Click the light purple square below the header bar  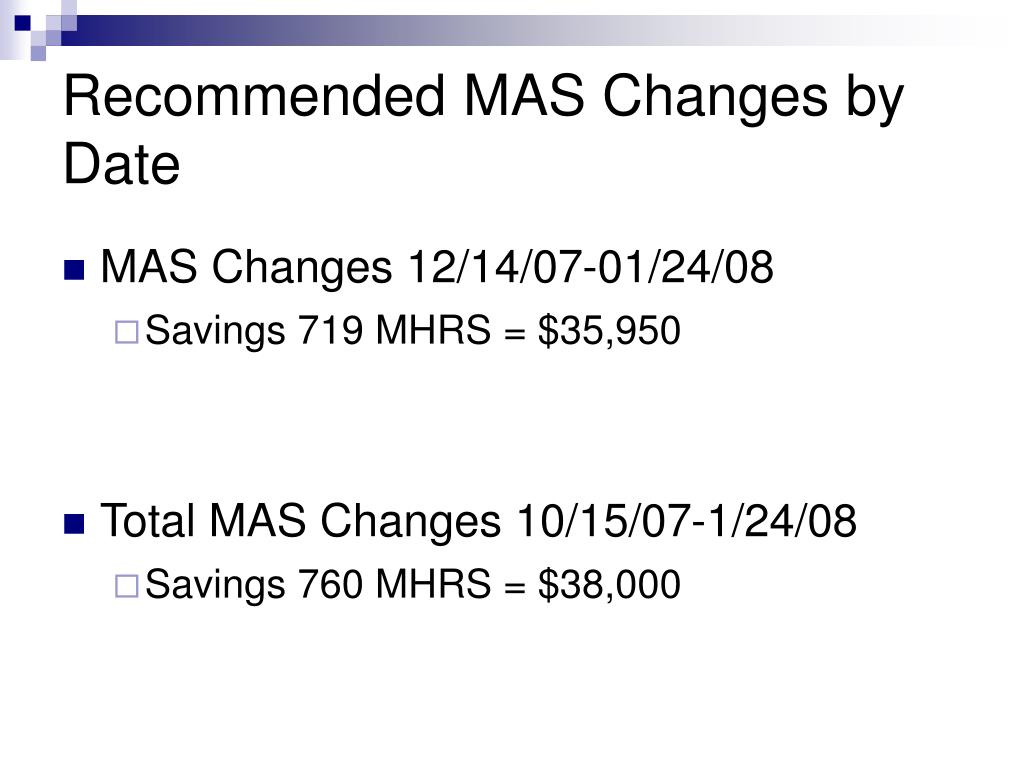pos(38,53)
